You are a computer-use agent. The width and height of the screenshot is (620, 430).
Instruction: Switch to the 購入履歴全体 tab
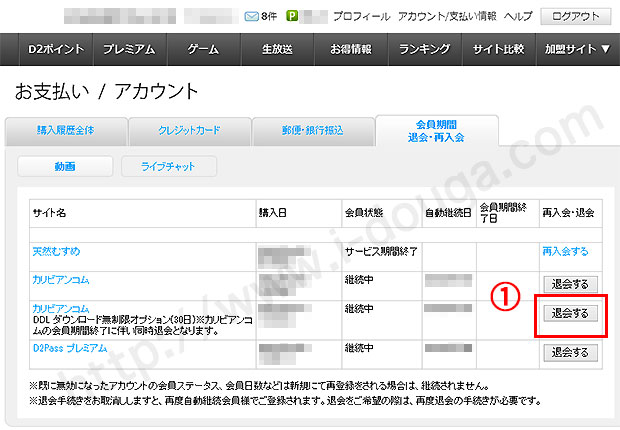[67, 131]
